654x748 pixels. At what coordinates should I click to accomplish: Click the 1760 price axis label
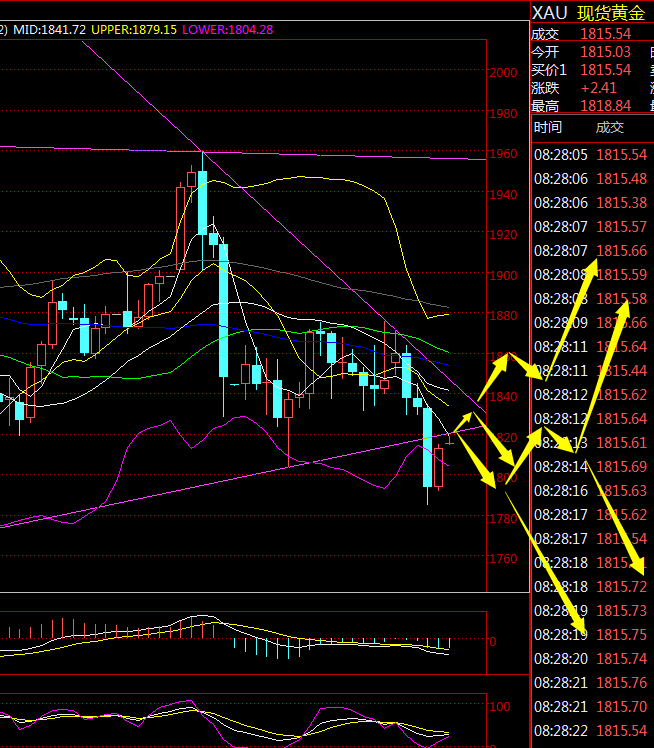[503, 559]
